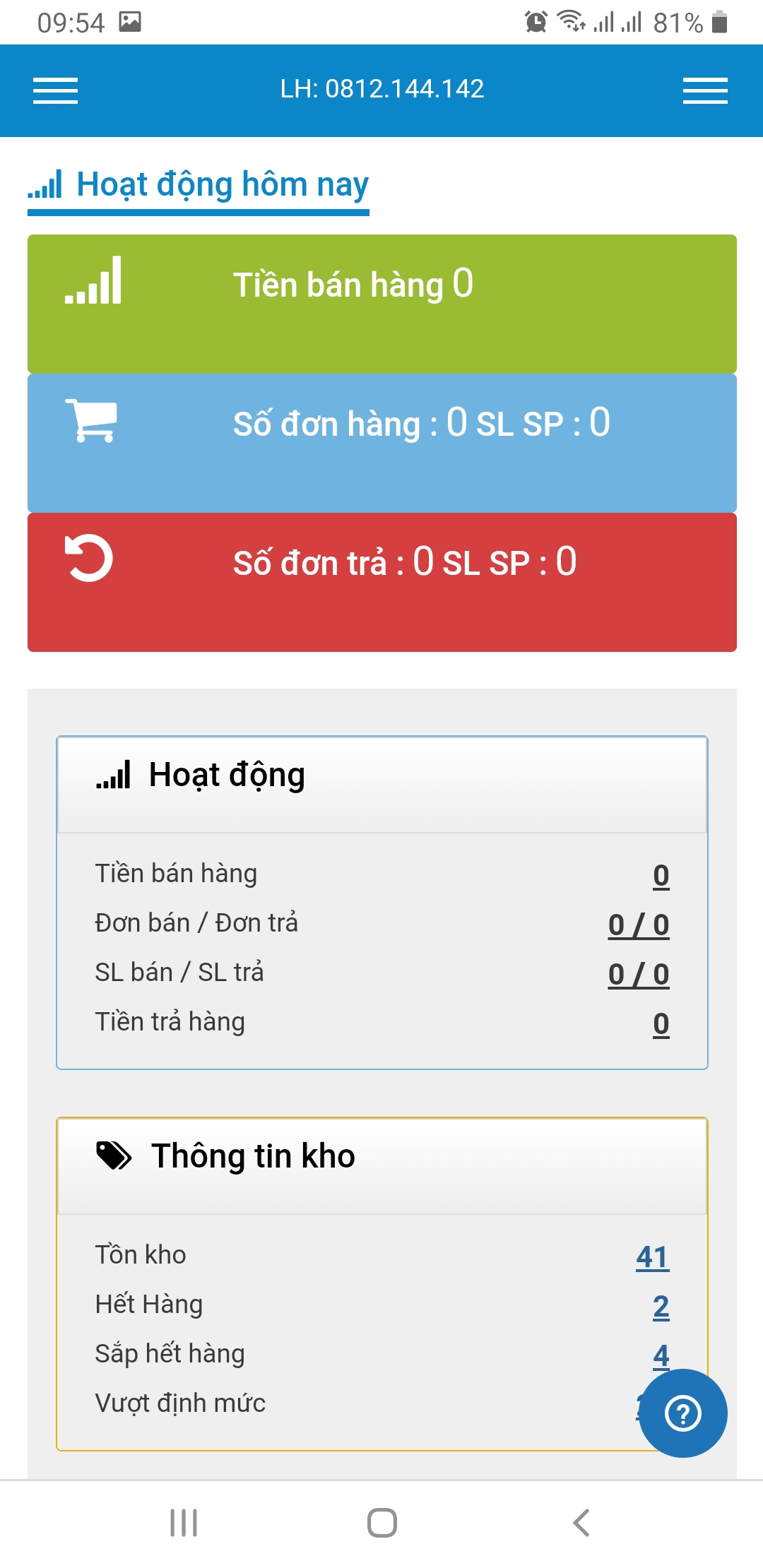Click the return orders refresh icon
763x1568 pixels.
click(89, 559)
